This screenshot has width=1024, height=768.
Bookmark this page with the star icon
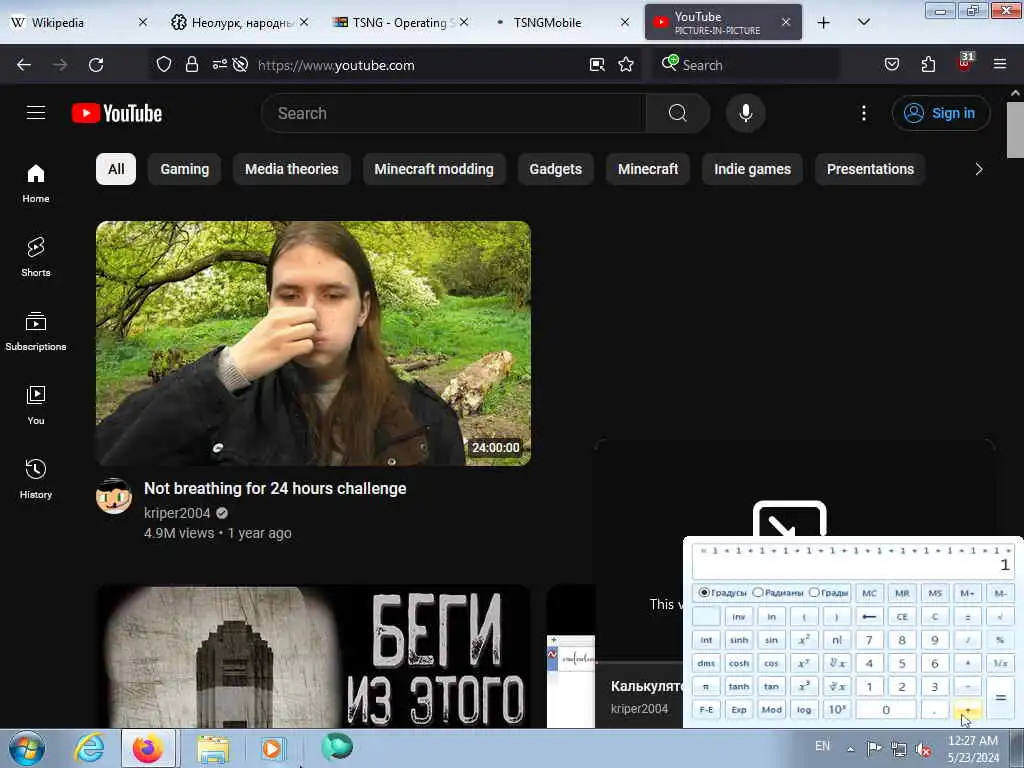(x=626, y=65)
